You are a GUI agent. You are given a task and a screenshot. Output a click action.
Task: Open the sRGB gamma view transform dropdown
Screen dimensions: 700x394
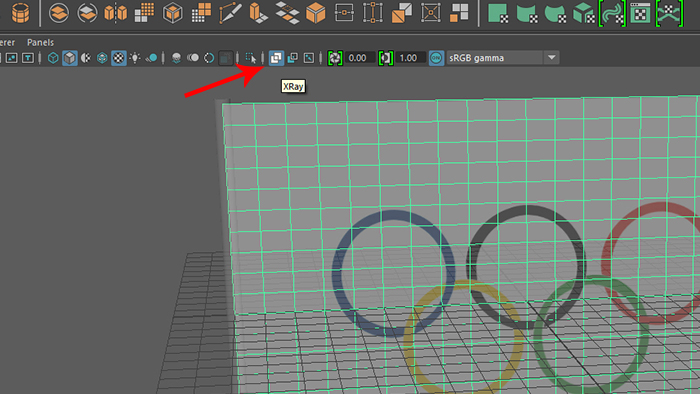502,58
